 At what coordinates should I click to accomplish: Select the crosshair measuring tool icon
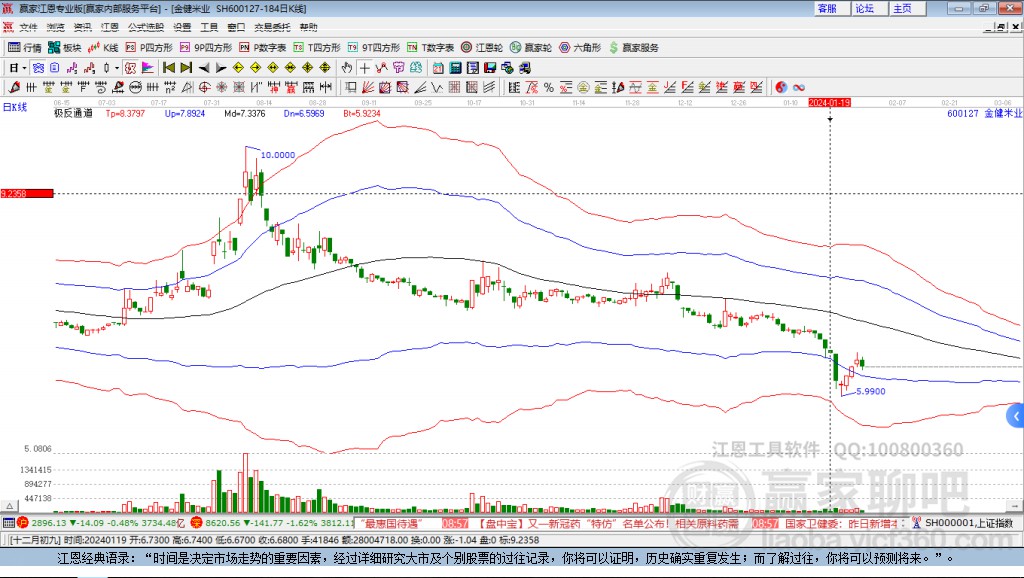coord(364,67)
